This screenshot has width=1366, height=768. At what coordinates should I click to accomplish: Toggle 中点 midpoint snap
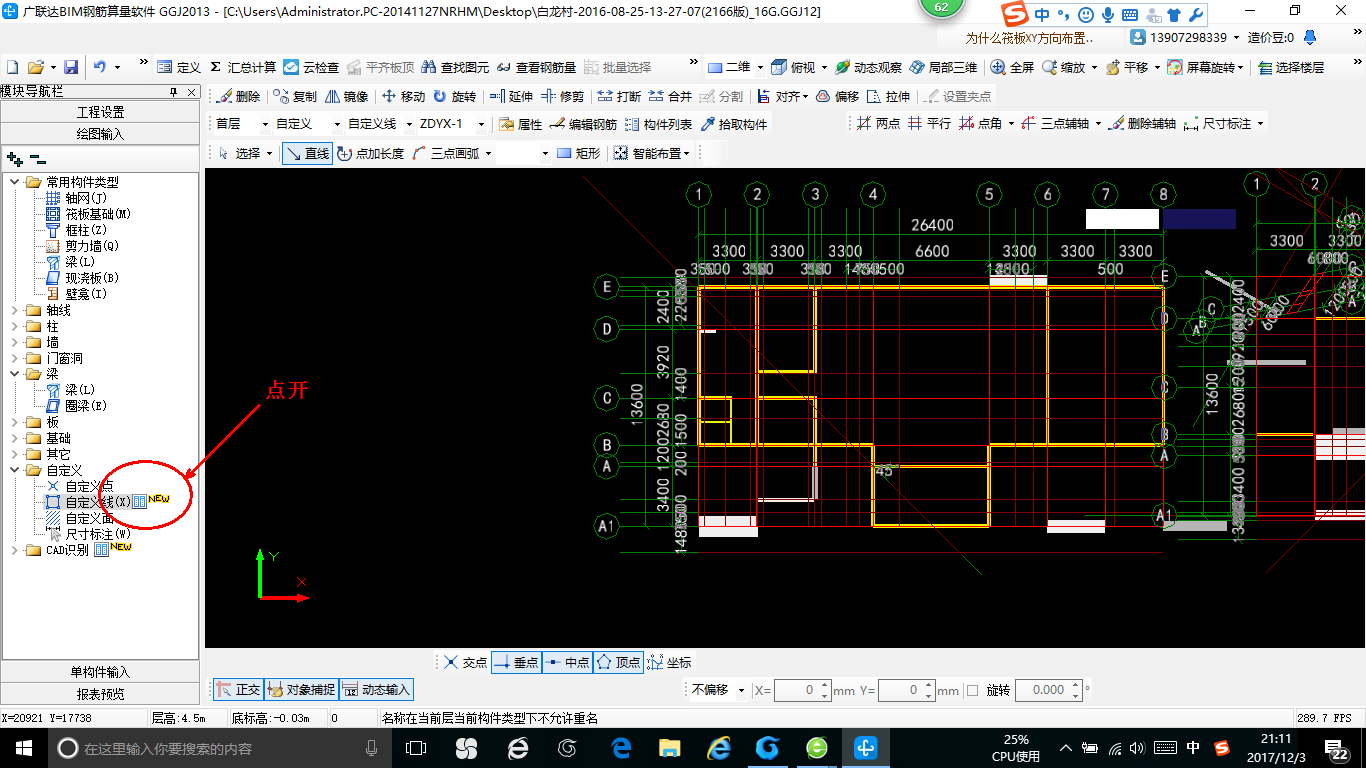click(567, 662)
